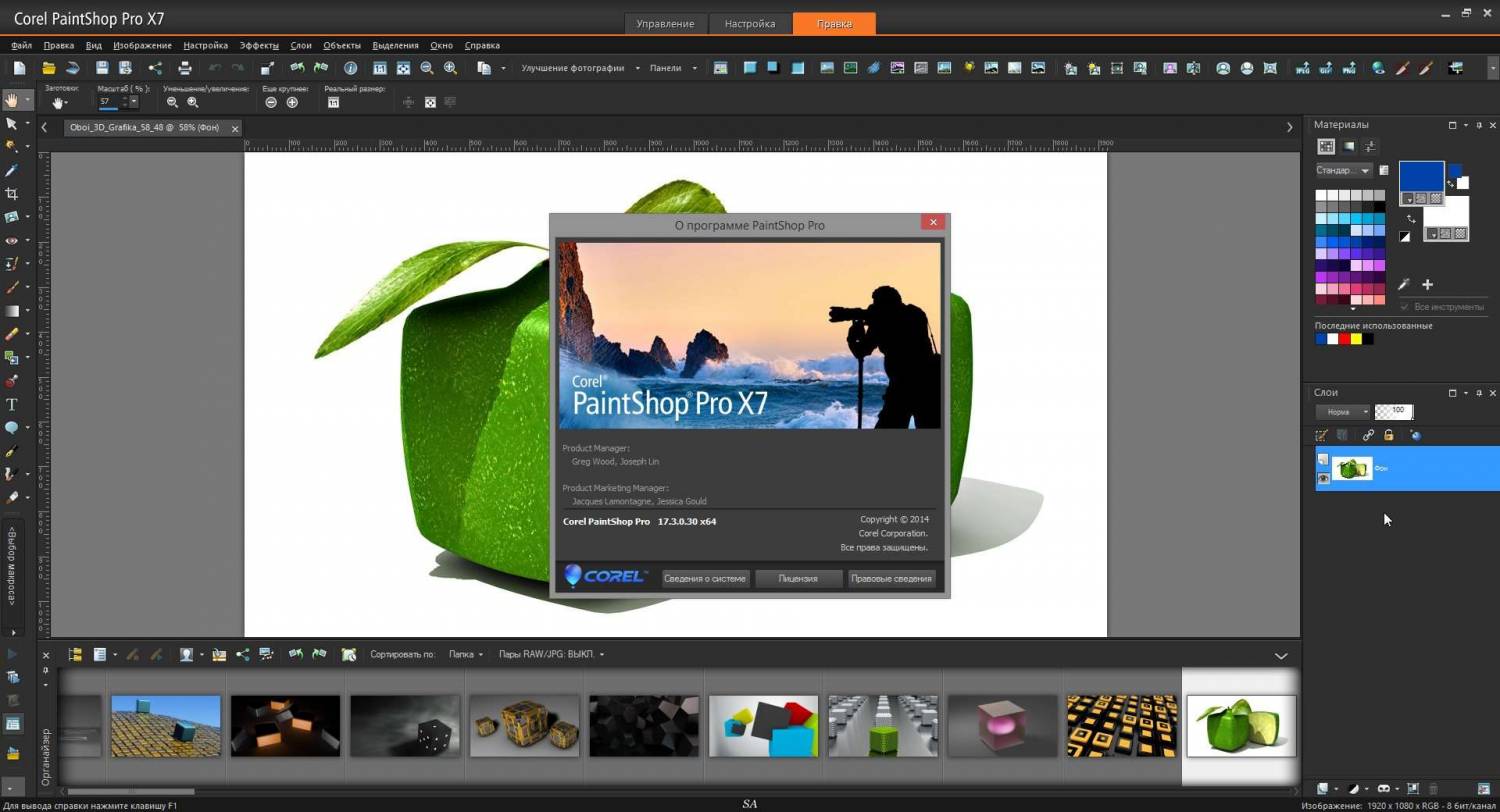The width and height of the screenshot is (1500, 812).
Task: Close the 'О программе PaintShop Pro' dialog
Action: pos(933,222)
